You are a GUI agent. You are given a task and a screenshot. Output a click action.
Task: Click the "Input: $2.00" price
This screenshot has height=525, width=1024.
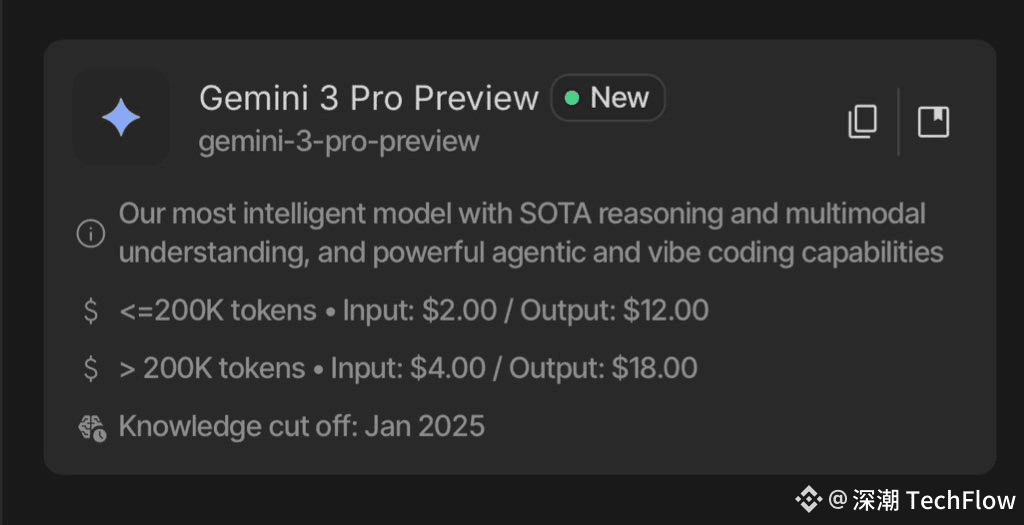(419, 311)
